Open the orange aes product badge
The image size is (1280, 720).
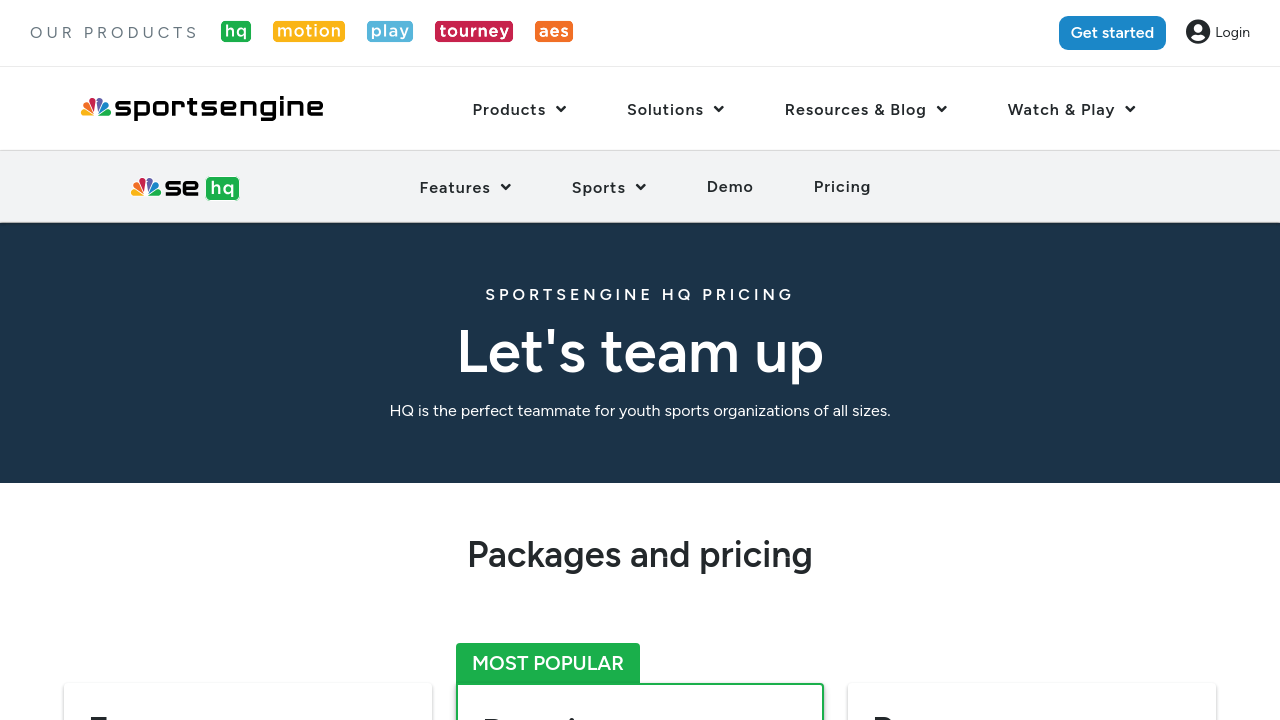[554, 32]
